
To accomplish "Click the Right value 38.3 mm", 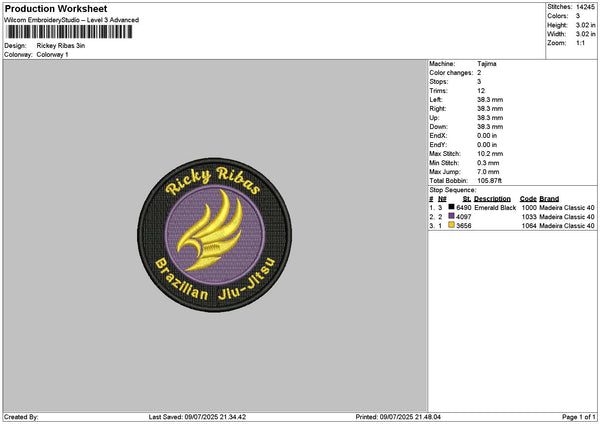I will pyautogui.click(x=490, y=109).
